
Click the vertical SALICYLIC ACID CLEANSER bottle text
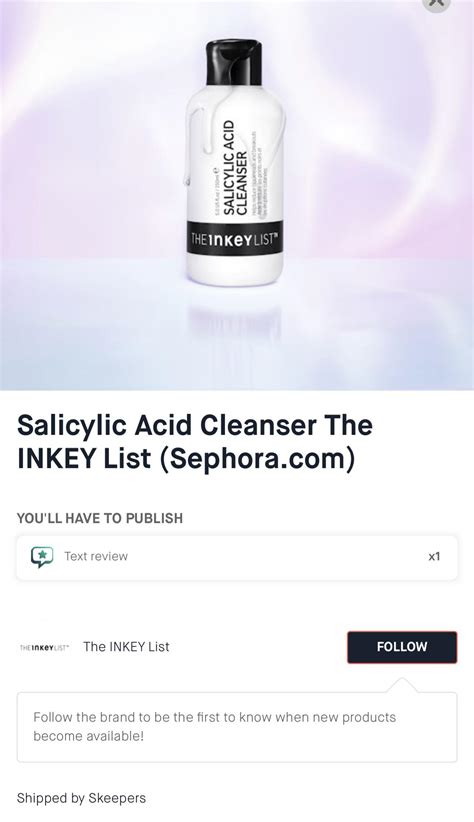pyautogui.click(x=234, y=167)
